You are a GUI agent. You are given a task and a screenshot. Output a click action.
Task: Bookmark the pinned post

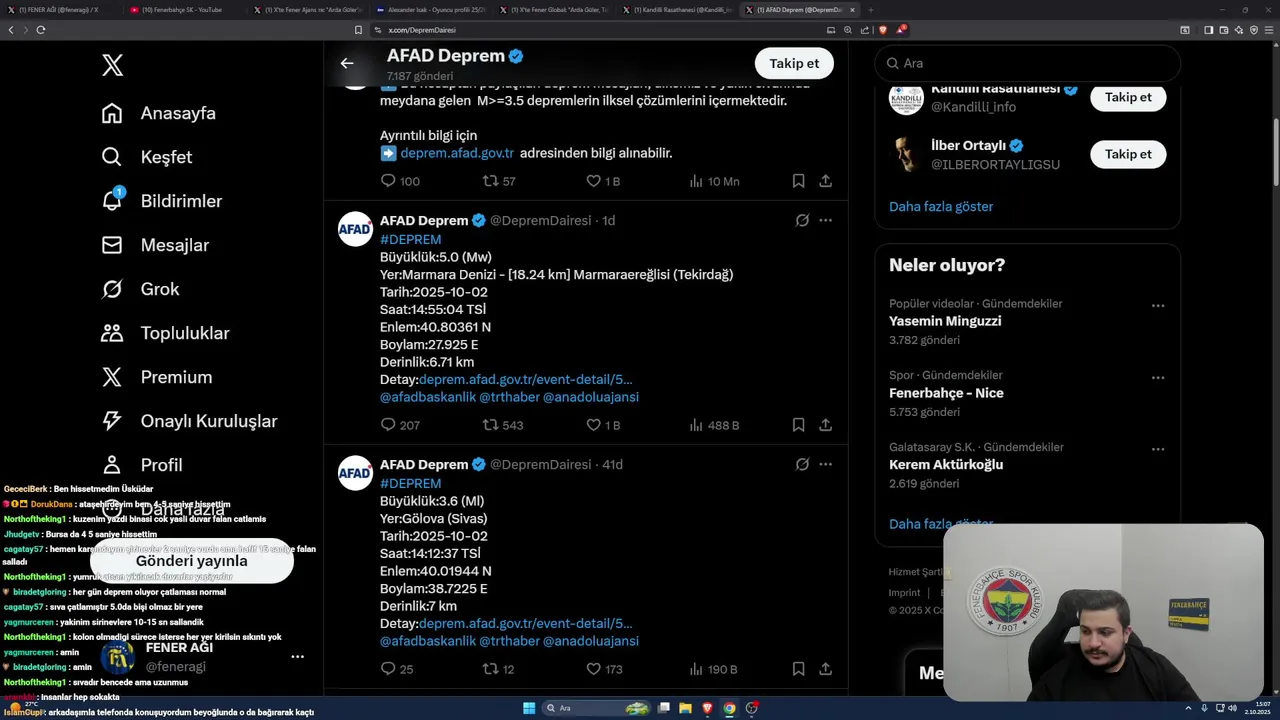(x=798, y=181)
